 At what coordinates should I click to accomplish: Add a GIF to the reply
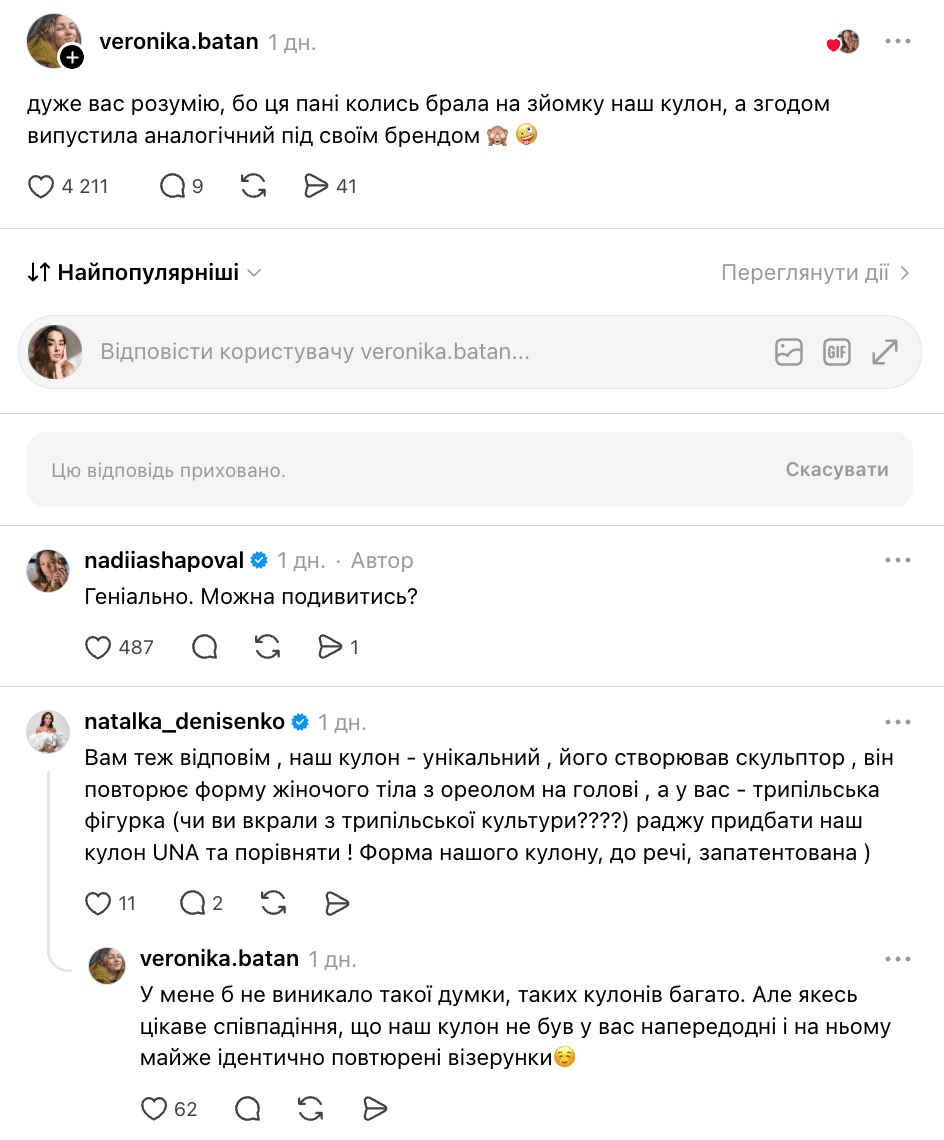tap(836, 353)
